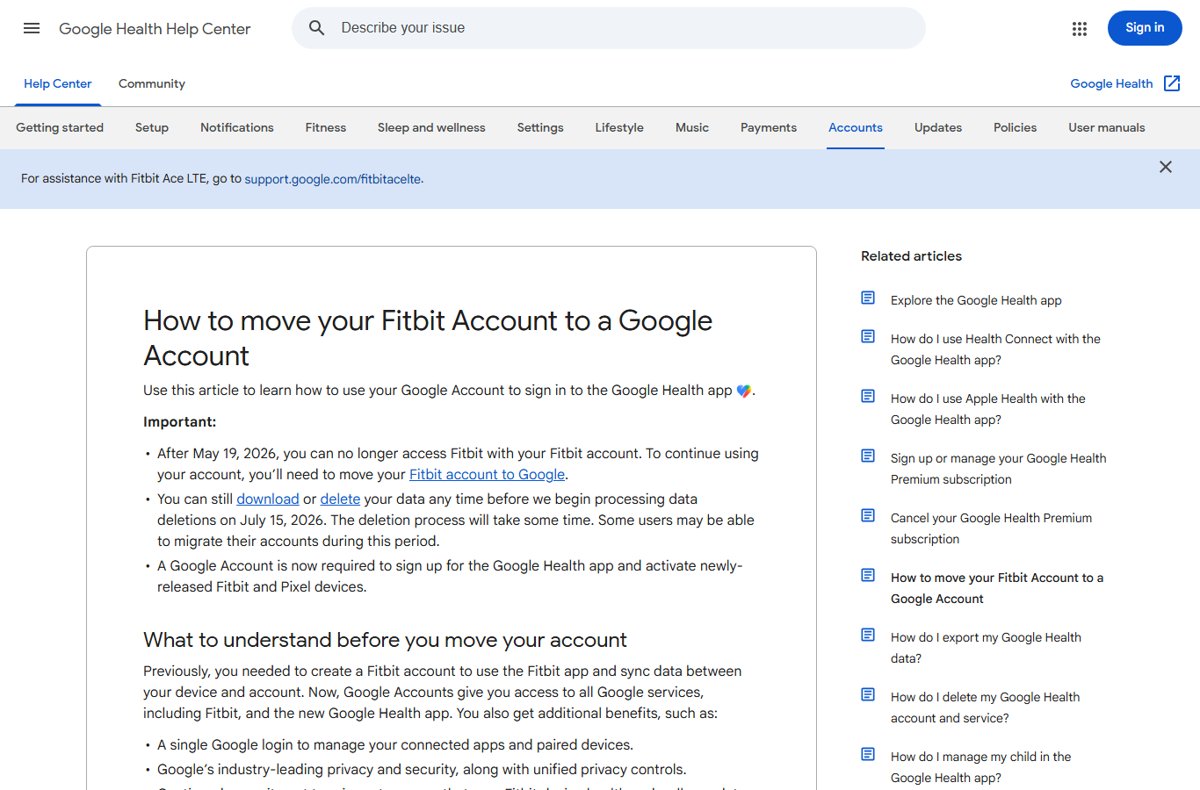Go to Google Health Help Center home title
This screenshot has height=790, width=1200.
pos(155,28)
